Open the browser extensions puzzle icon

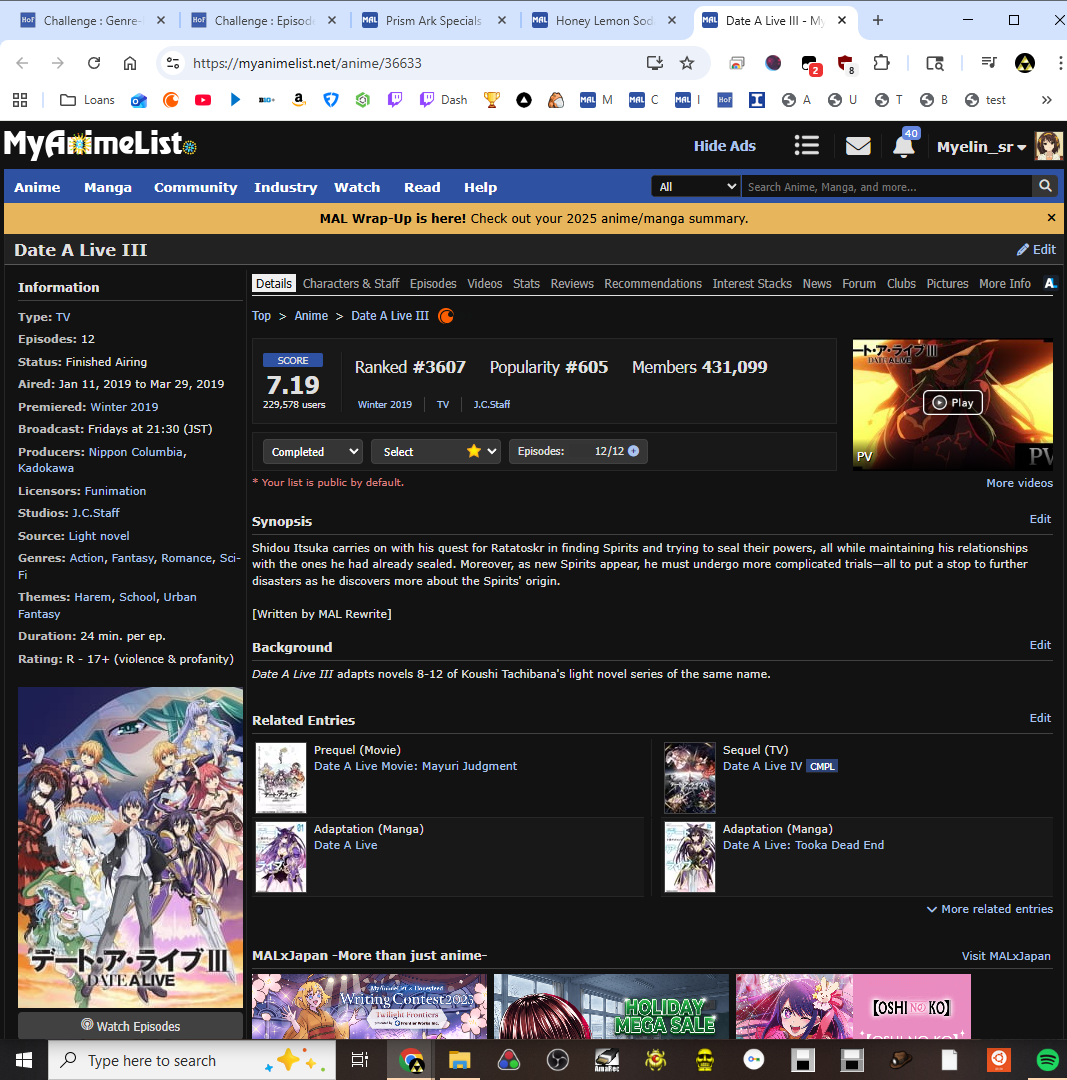coord(881,63)
